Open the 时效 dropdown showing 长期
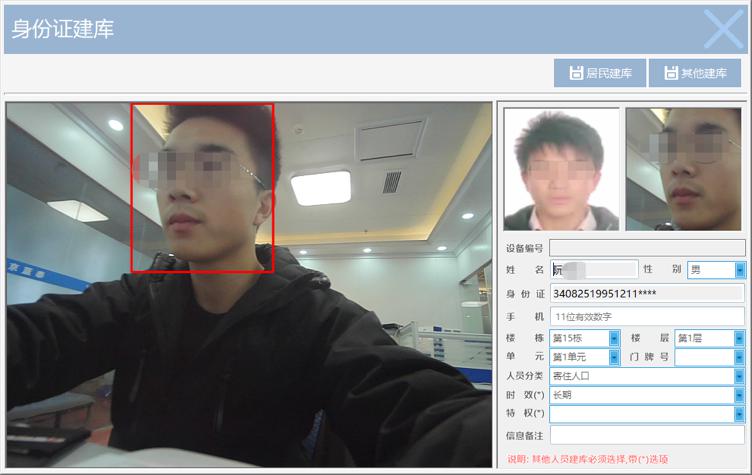This screenshot has width=752, height=475. pyautogui.click(x=740, y=395)
